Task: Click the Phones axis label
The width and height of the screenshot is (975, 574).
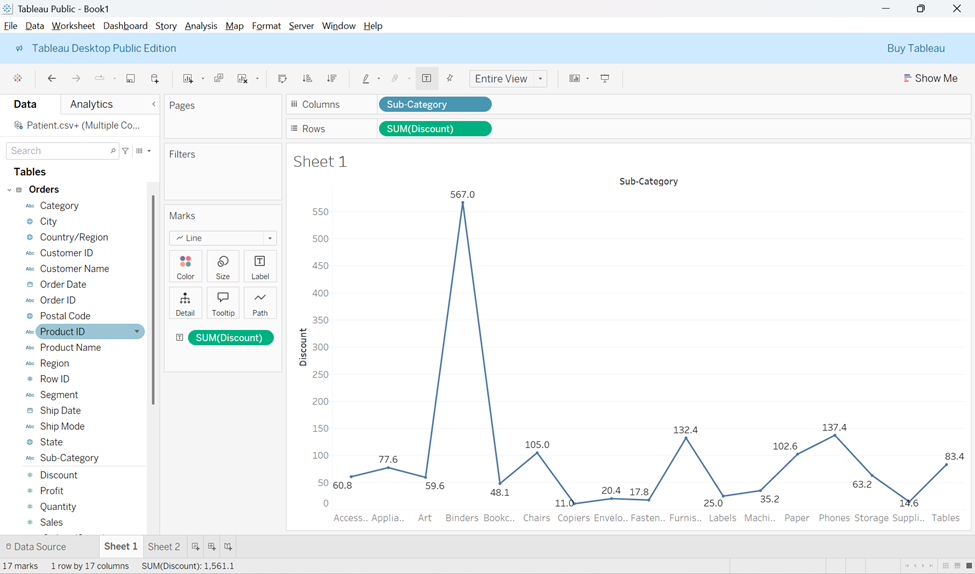Action: coord(834,518)
